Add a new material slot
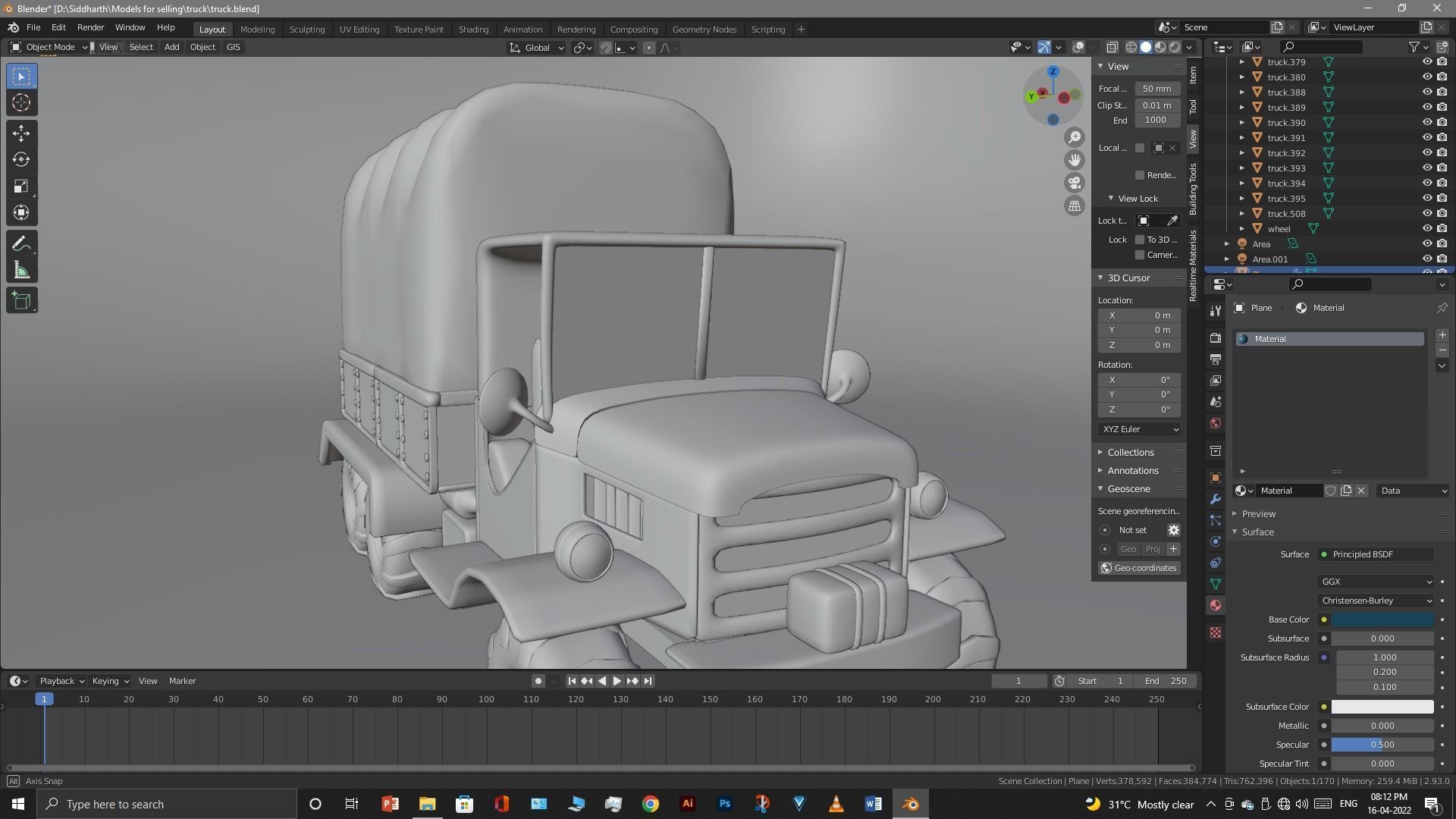 click(1442, 335)
